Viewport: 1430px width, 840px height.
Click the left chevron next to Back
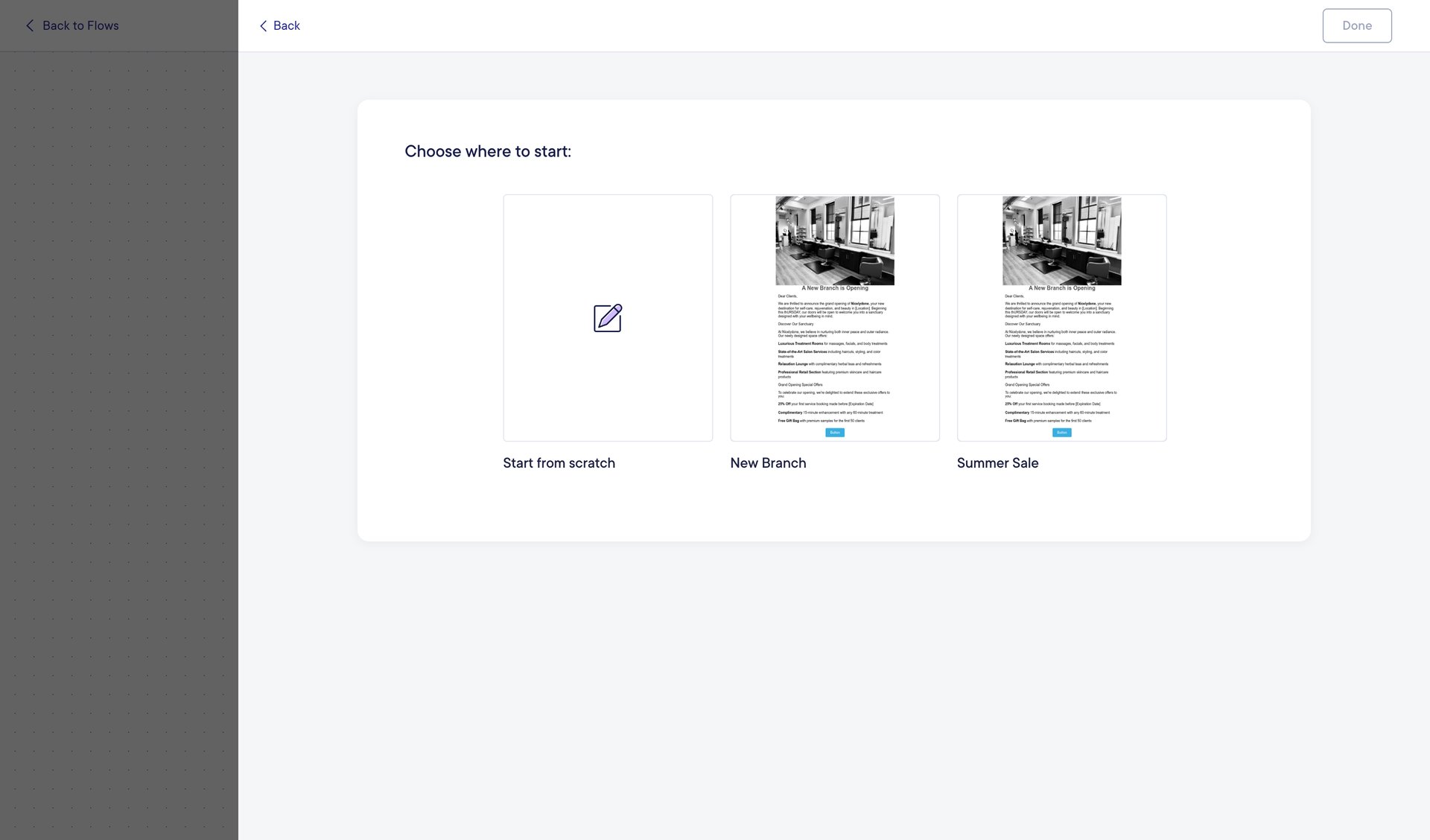click(264, 25)
